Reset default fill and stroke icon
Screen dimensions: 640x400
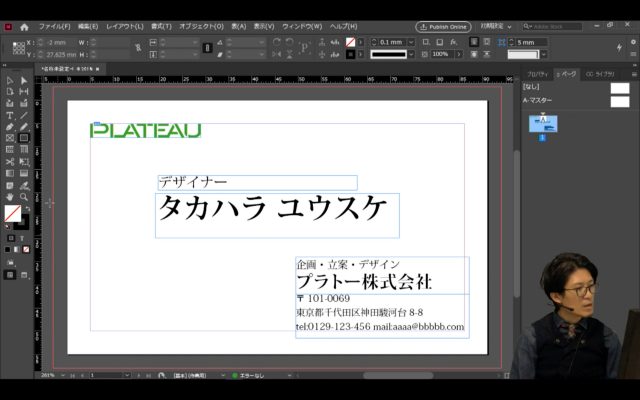(7, 226)
